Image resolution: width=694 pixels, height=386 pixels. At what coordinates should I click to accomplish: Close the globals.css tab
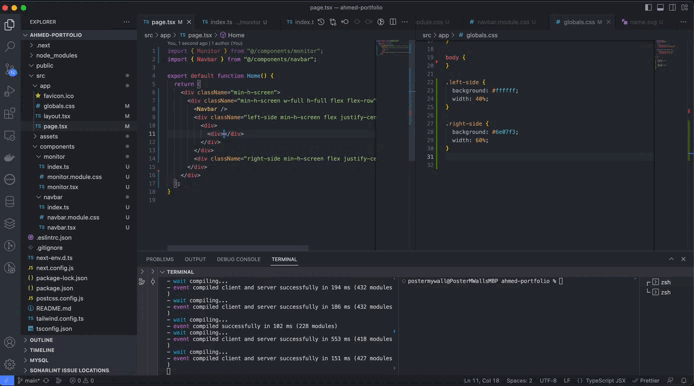click(609, 22)
